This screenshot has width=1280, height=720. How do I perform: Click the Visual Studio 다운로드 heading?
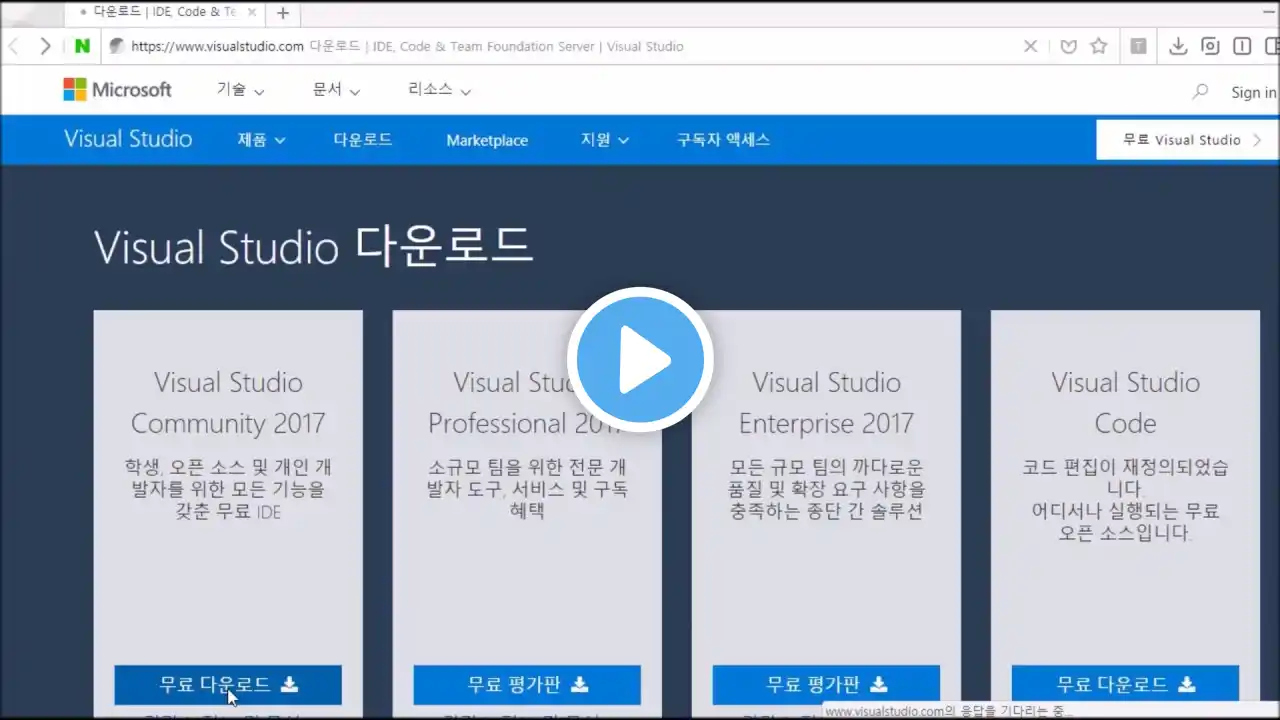point(313,246)
